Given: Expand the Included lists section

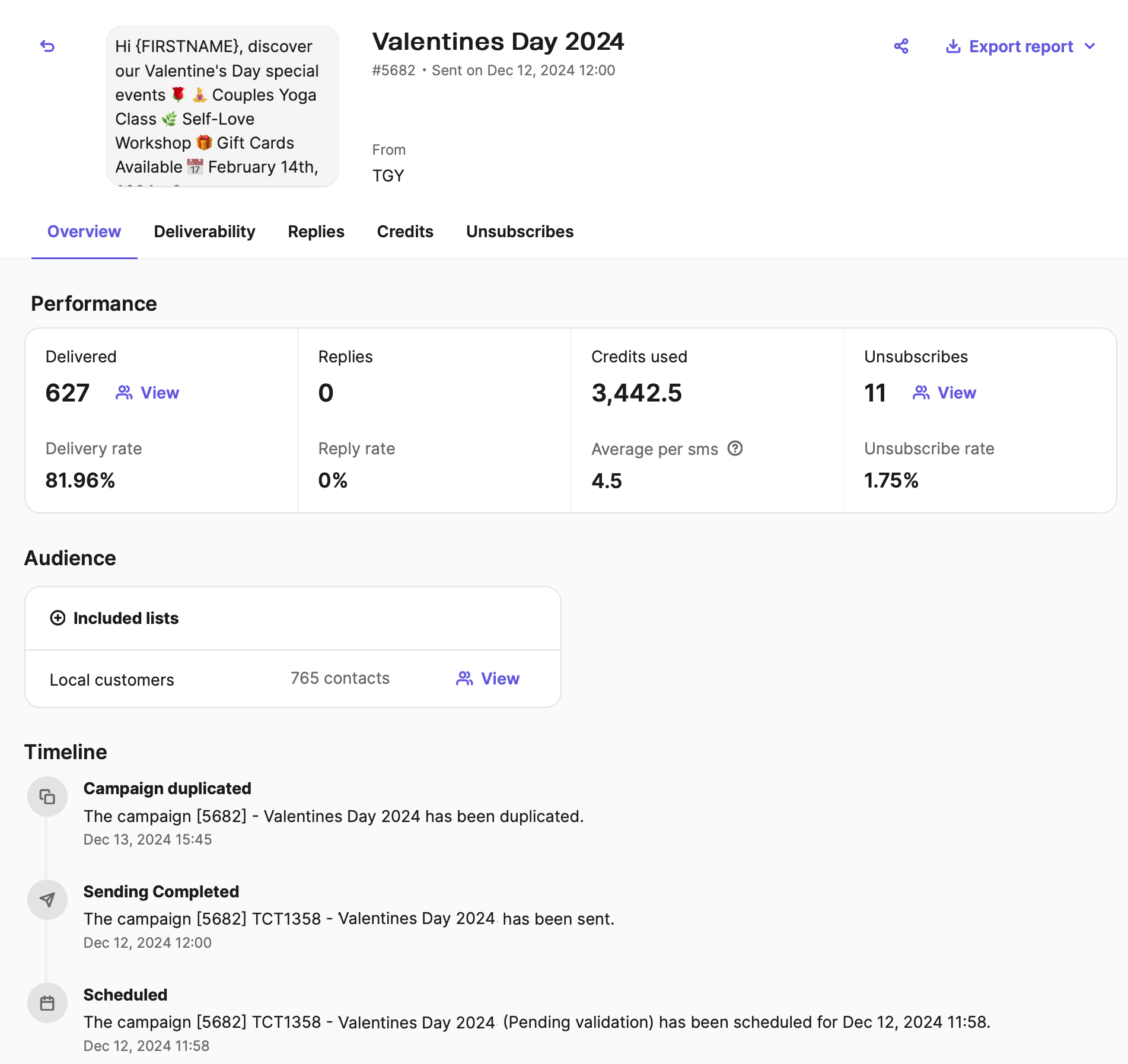Looking at the screenshot, I should click(x=126, y=618).
